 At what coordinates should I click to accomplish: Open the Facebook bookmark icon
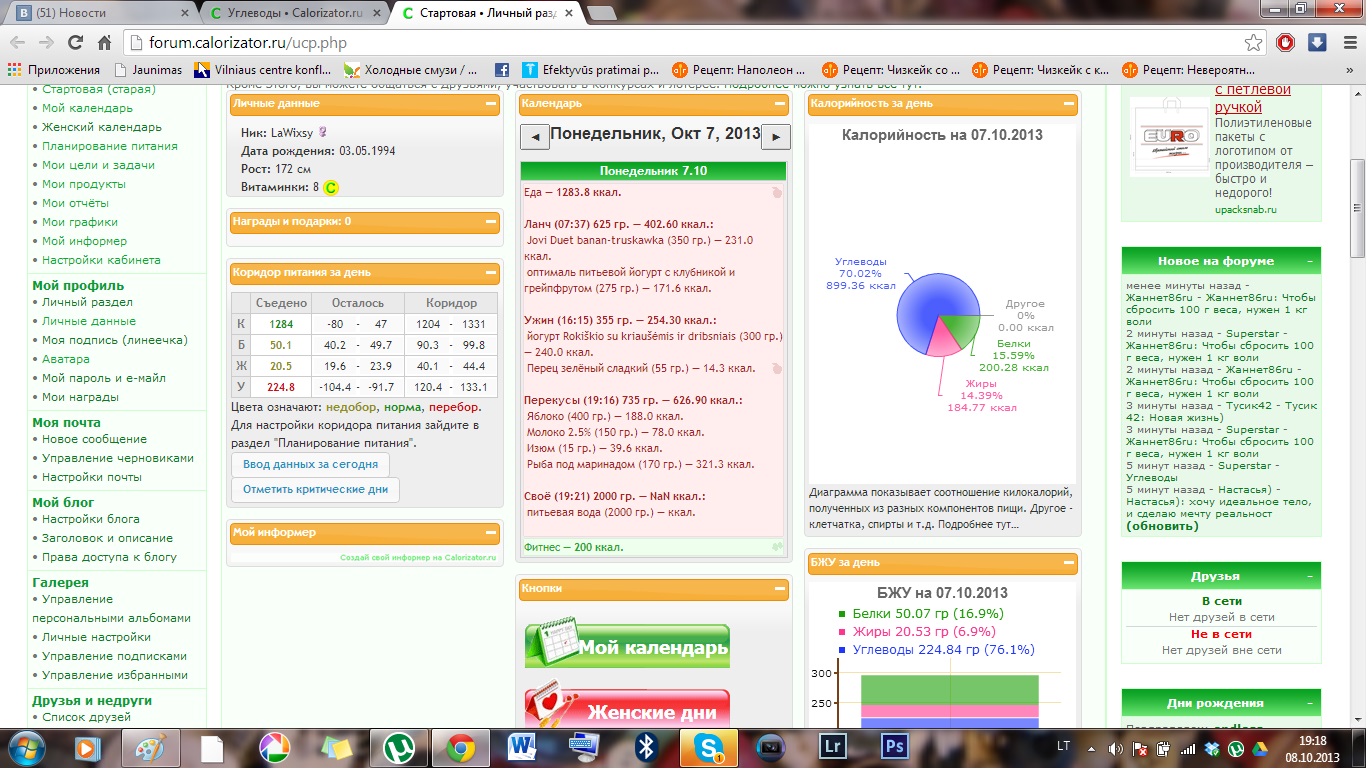pyautogui.click(x=501, y=70)
